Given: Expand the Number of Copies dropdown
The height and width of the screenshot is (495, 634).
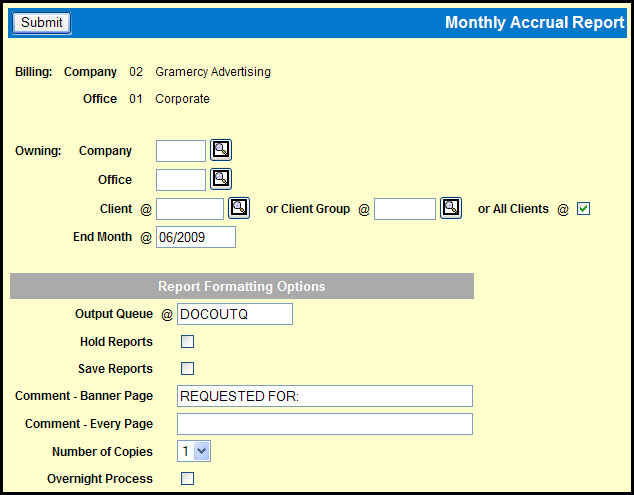Looking at the screenshot, I should coord(194,451).
